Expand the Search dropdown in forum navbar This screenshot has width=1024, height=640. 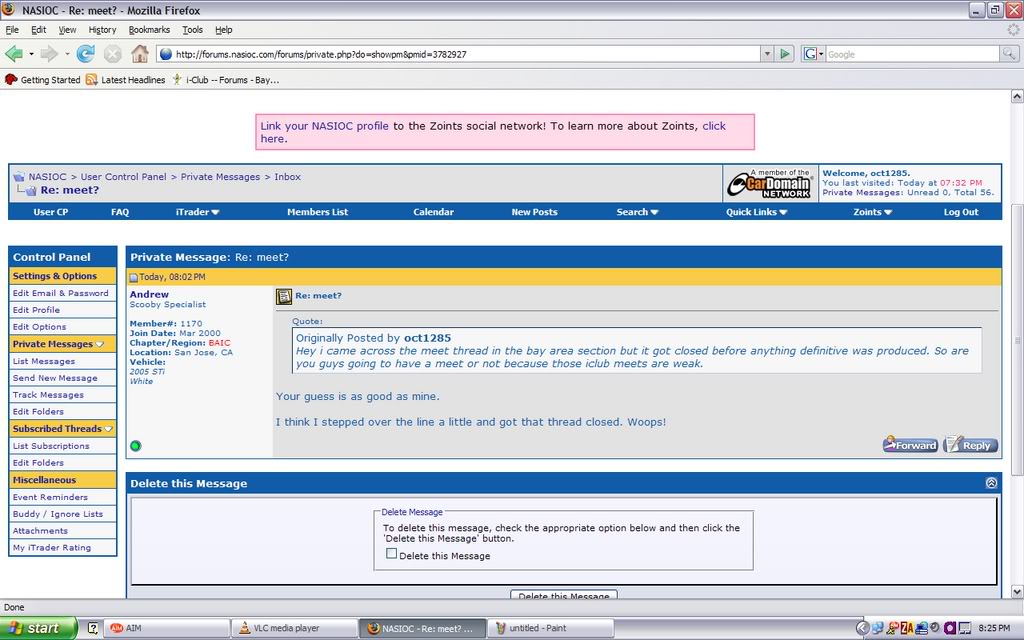click(x=654, y=212)
